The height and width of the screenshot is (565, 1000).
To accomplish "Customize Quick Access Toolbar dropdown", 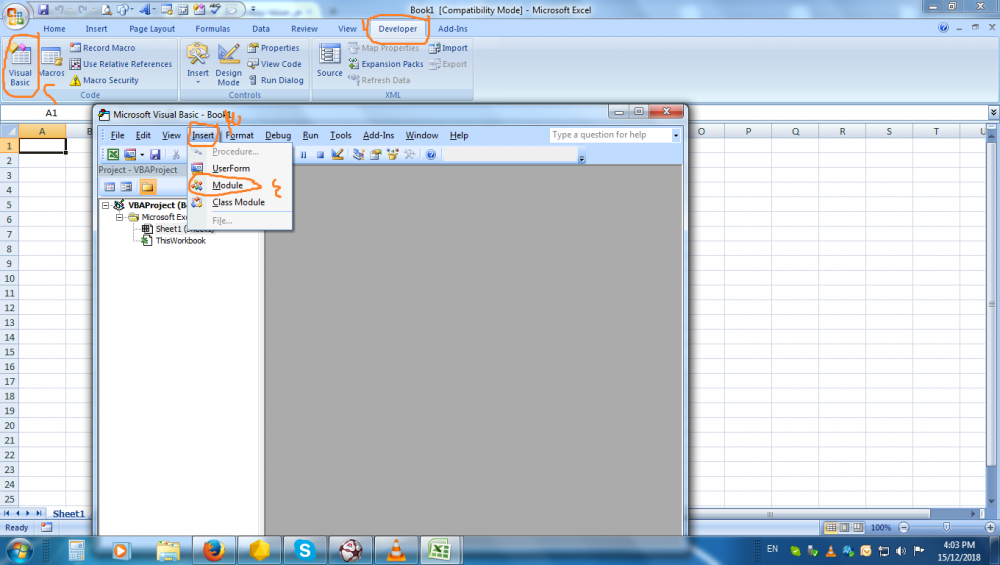I will (253, 10).
